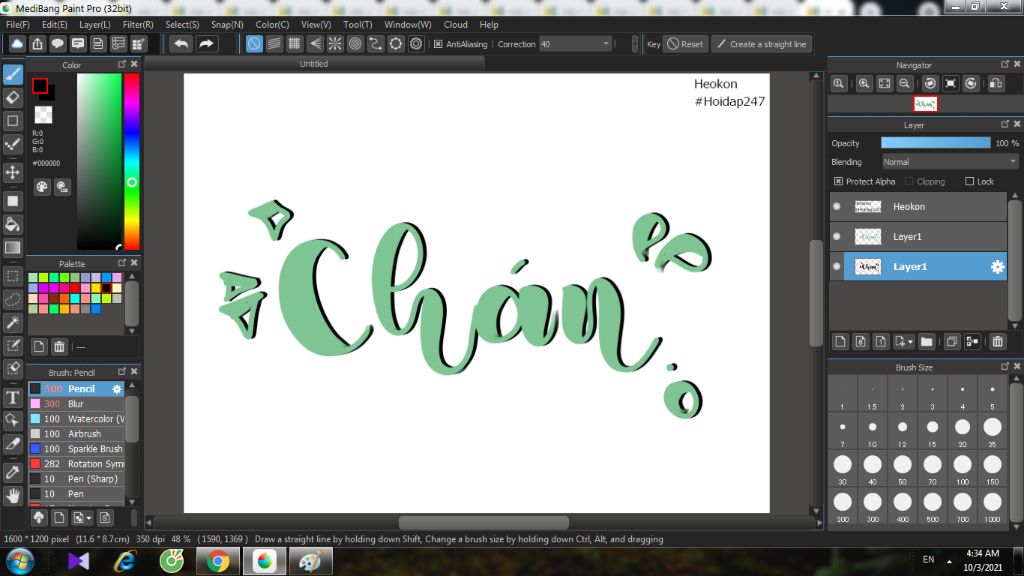
Task: Enable the Lock checkbox for the layer
Action: 969,182
